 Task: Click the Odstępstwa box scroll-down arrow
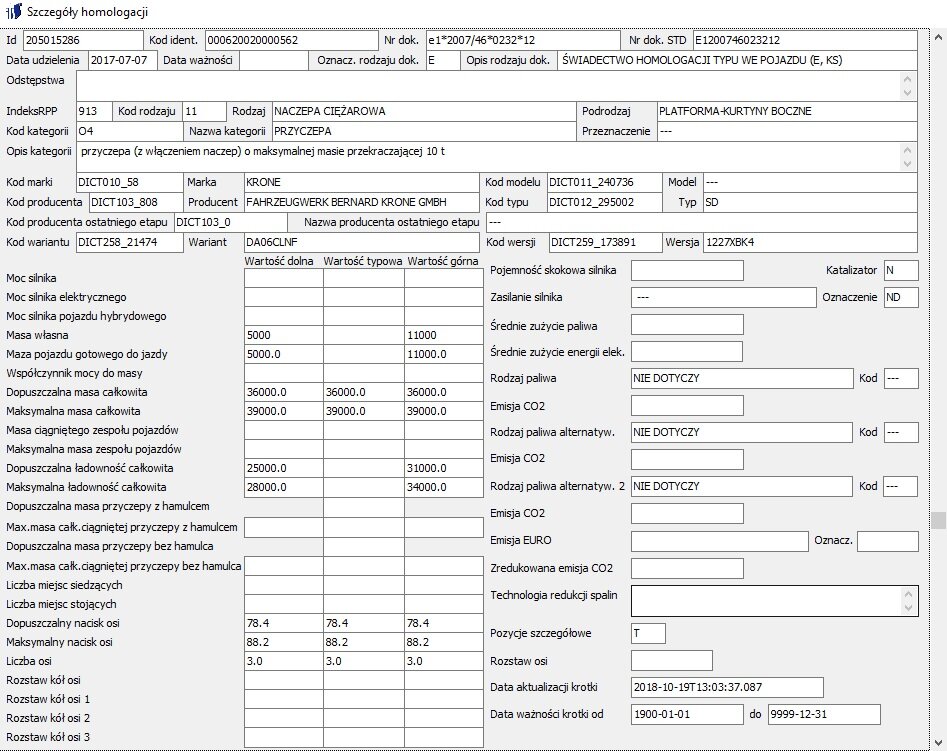point(907,92)
